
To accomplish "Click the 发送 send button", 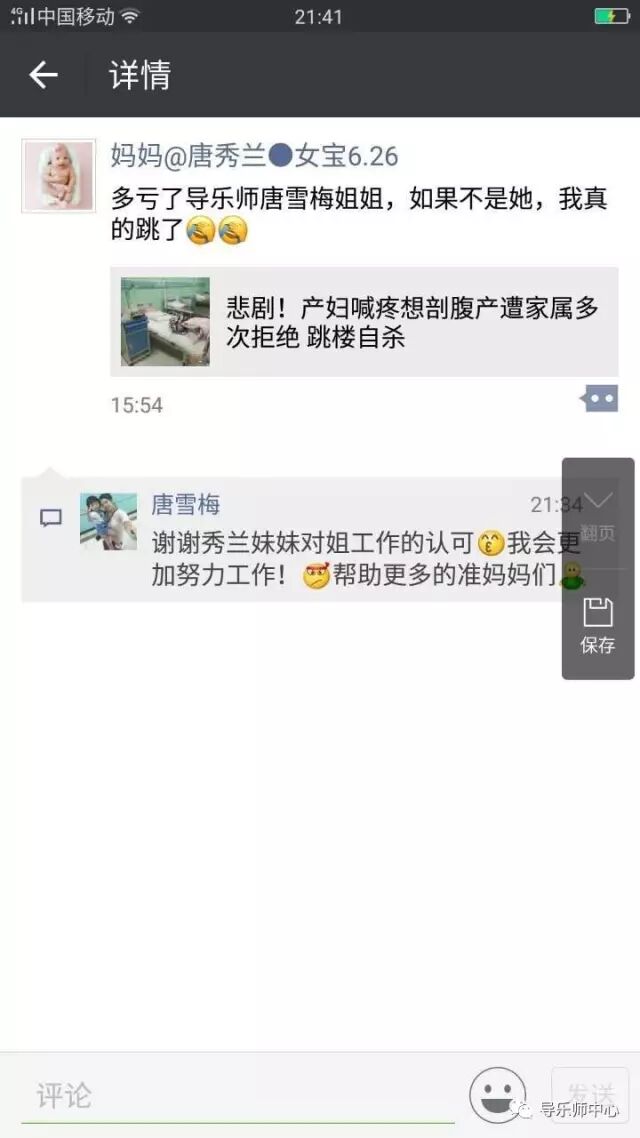I will coord(589,1094).
